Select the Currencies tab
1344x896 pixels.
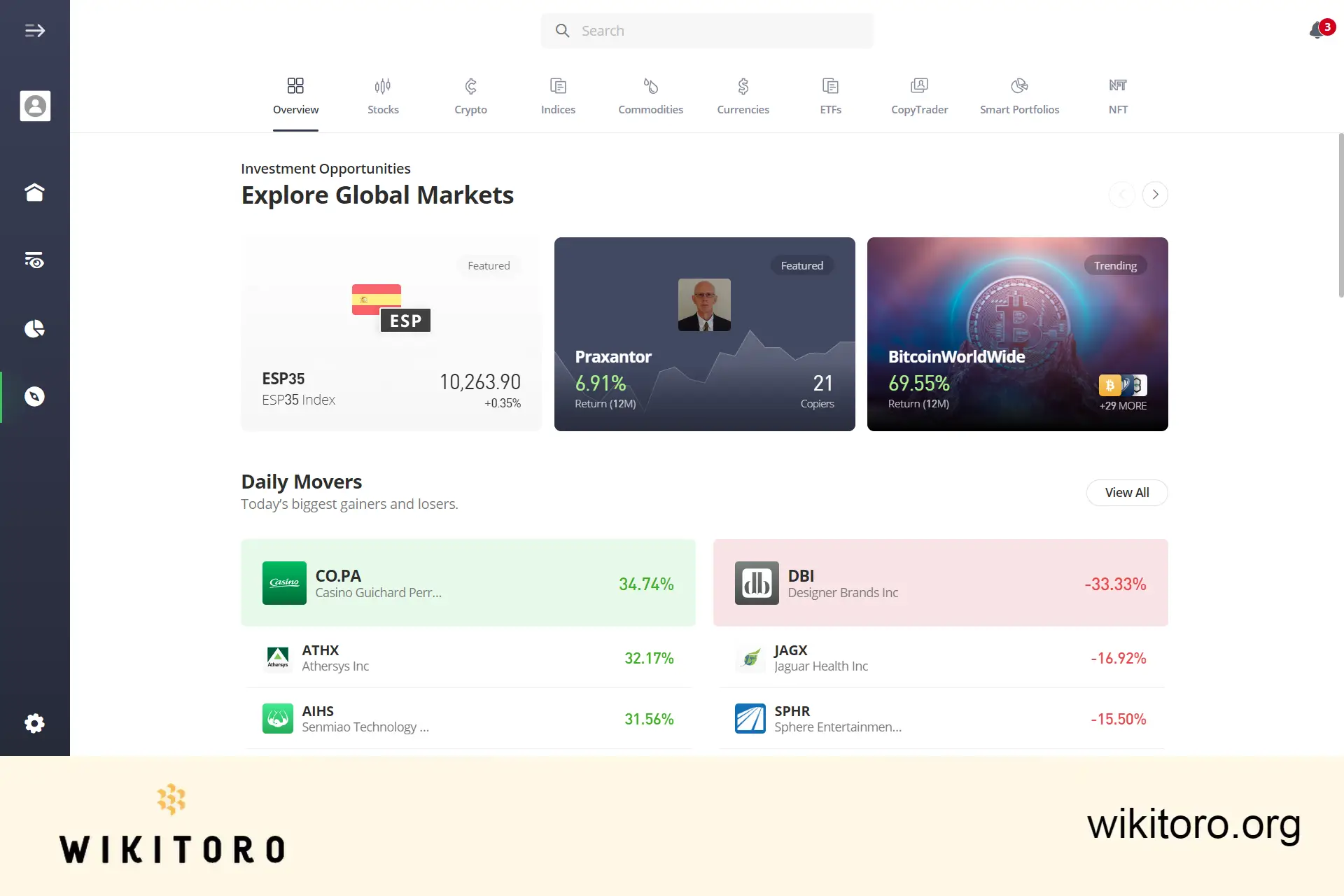click(742, 96)
